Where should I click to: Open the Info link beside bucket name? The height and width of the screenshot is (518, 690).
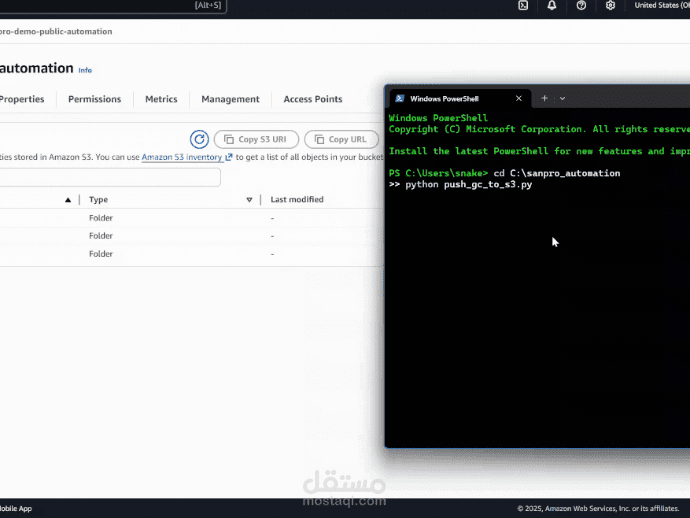point(85,70)
